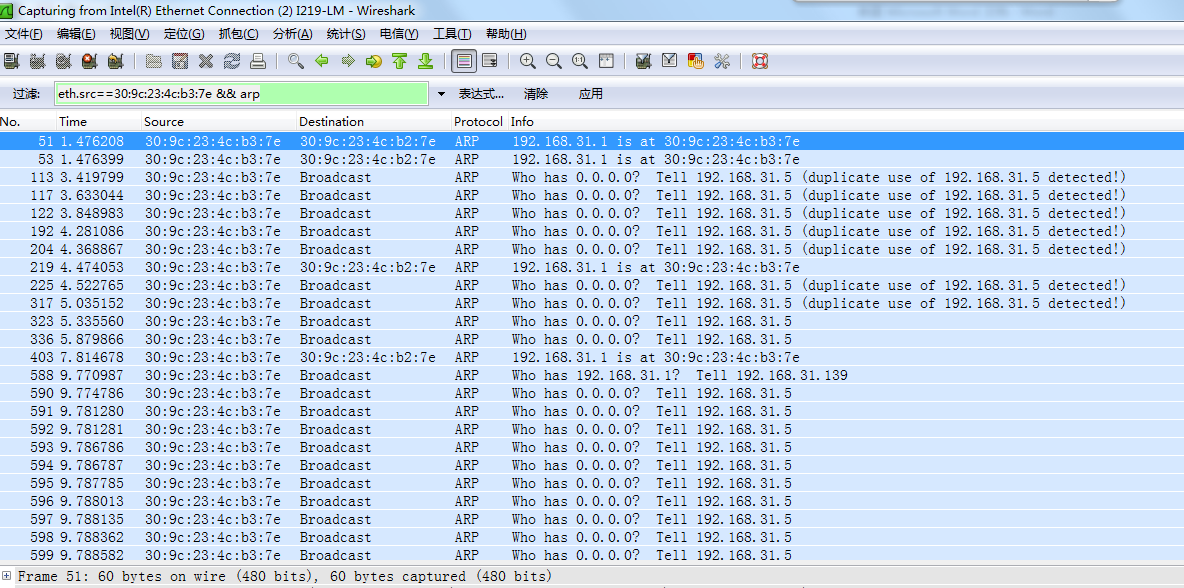Sort by the No. column header
The image size is (1184, 588).
point(28,122)
